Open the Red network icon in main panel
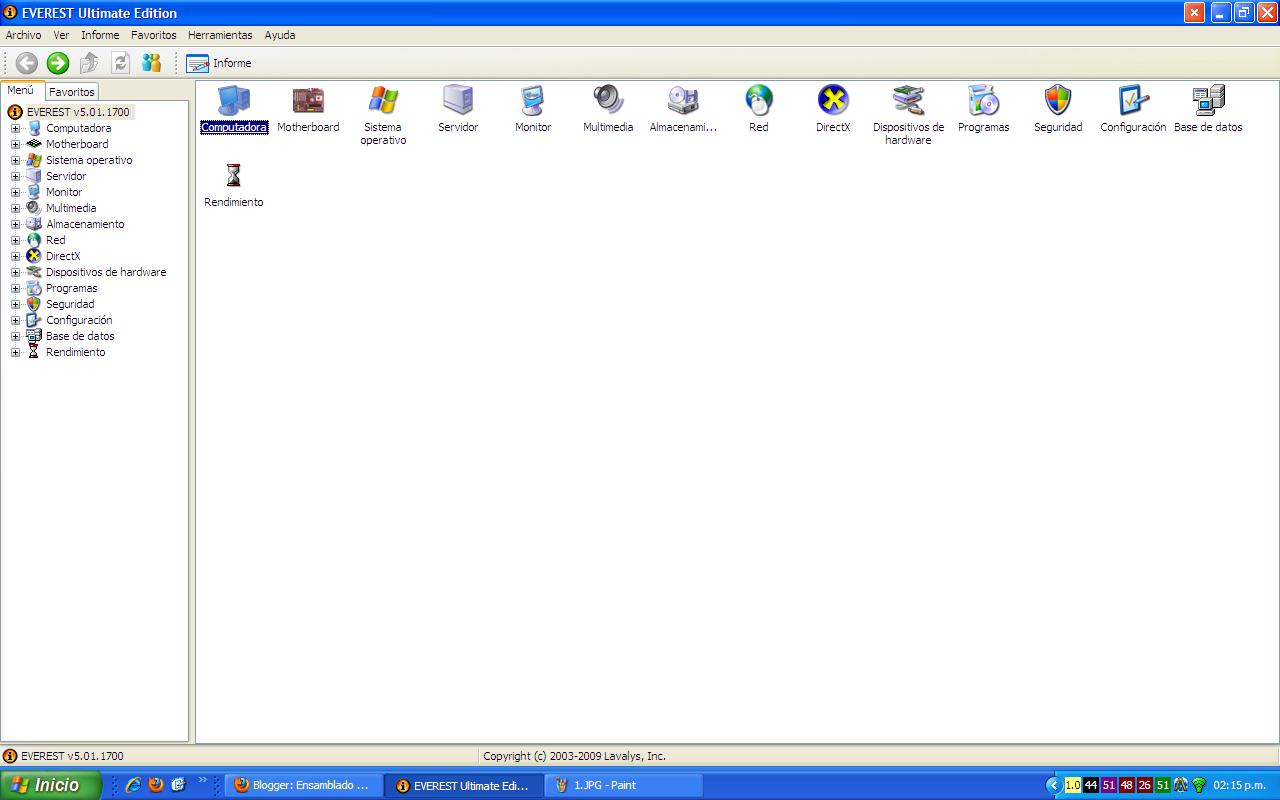The image size is (1280, 800). (x=759, y=101)
